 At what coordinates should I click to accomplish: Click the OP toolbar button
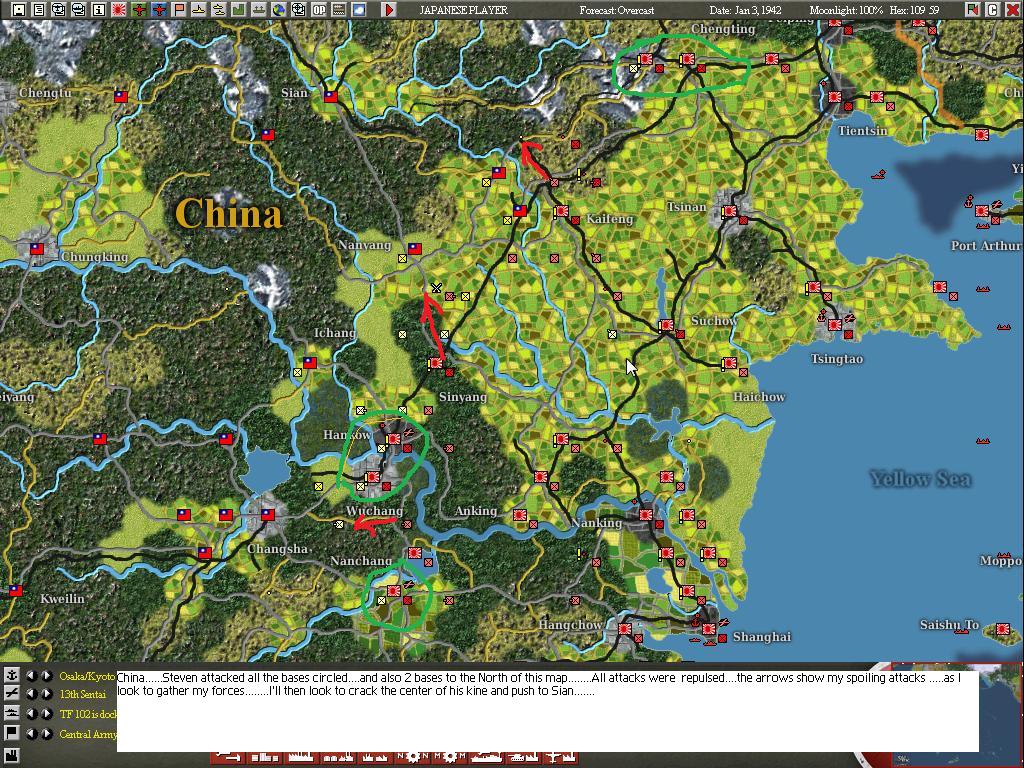319,9
